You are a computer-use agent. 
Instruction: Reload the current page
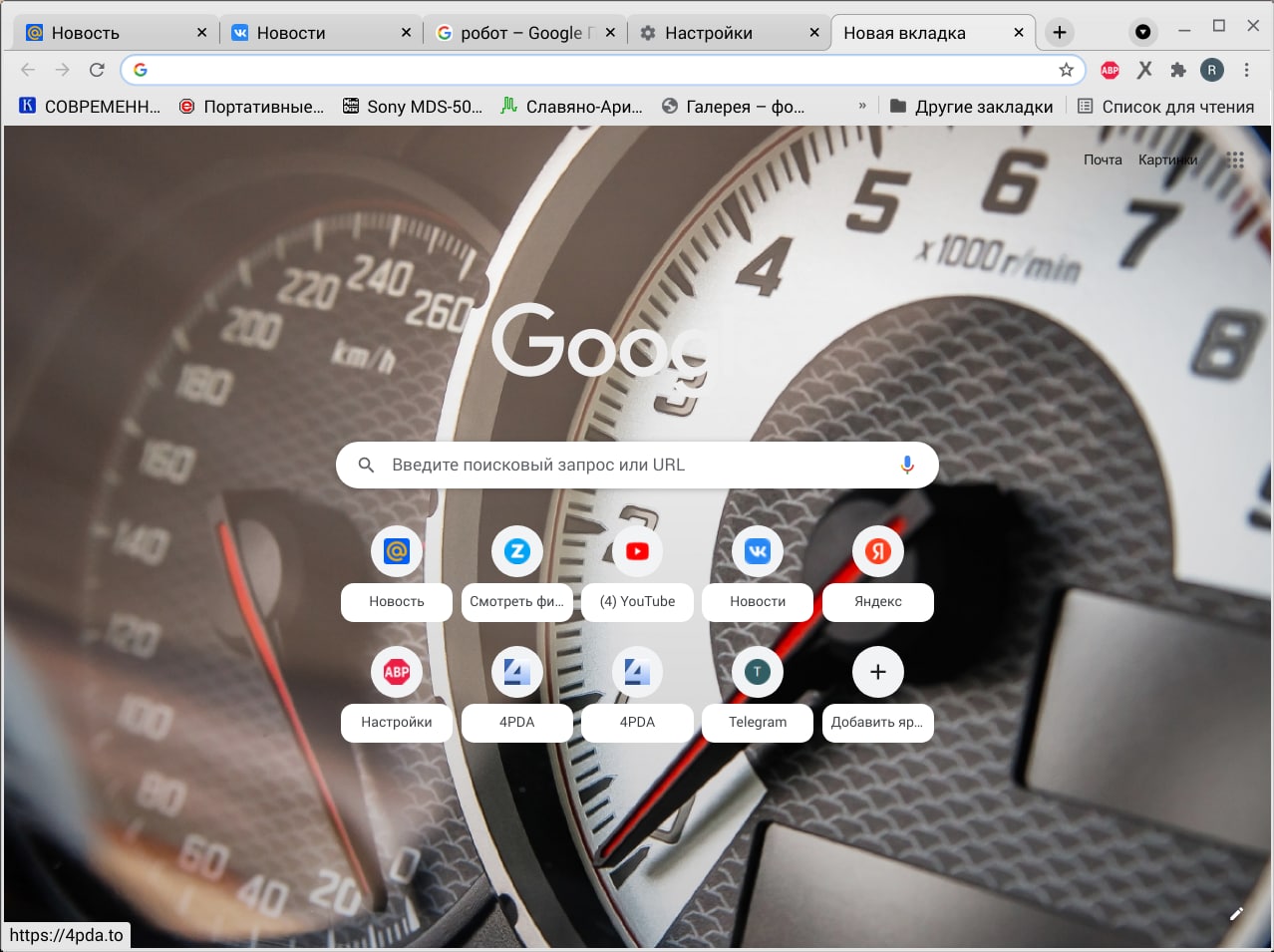pyautogui.click(x=97, y=70)
